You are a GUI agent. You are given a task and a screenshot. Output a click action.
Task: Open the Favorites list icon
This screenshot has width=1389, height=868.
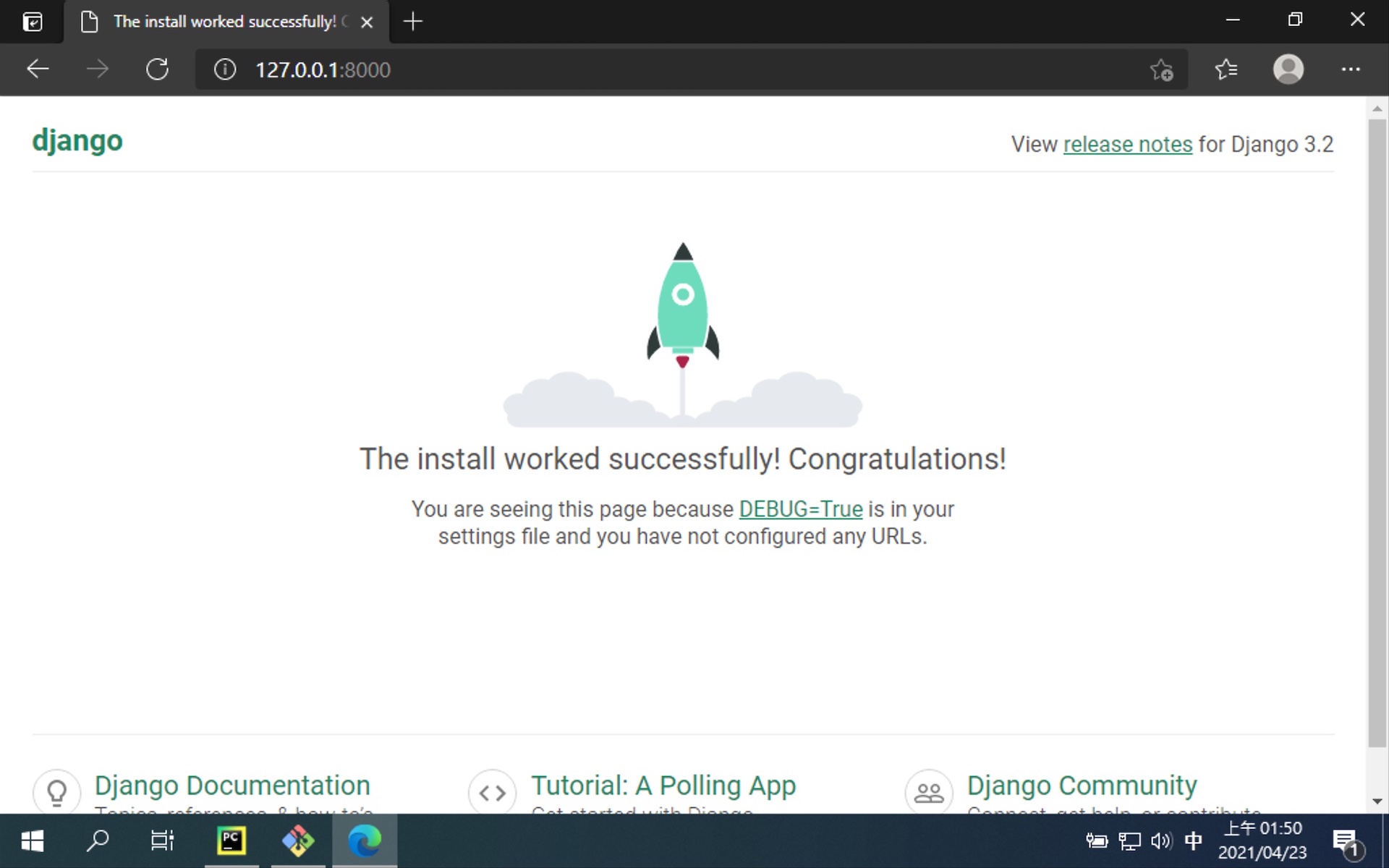1226,69
